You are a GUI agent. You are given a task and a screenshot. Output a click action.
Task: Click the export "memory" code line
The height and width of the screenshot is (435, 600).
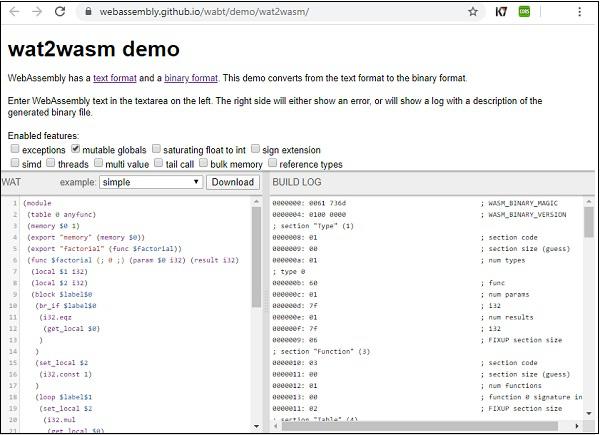pyautogui.click(x=86, y=238)
